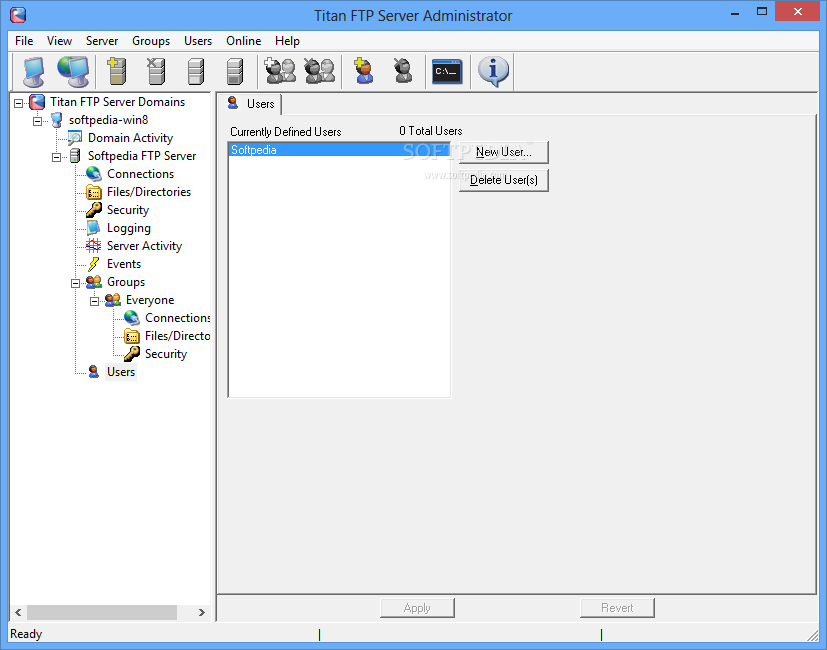Collapse the Everyone group node
The image size is (827, 650).
tap(94, 301)
